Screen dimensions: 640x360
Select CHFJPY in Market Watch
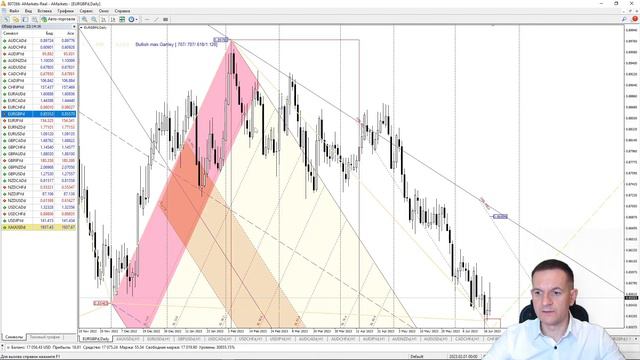coord(39,87)
